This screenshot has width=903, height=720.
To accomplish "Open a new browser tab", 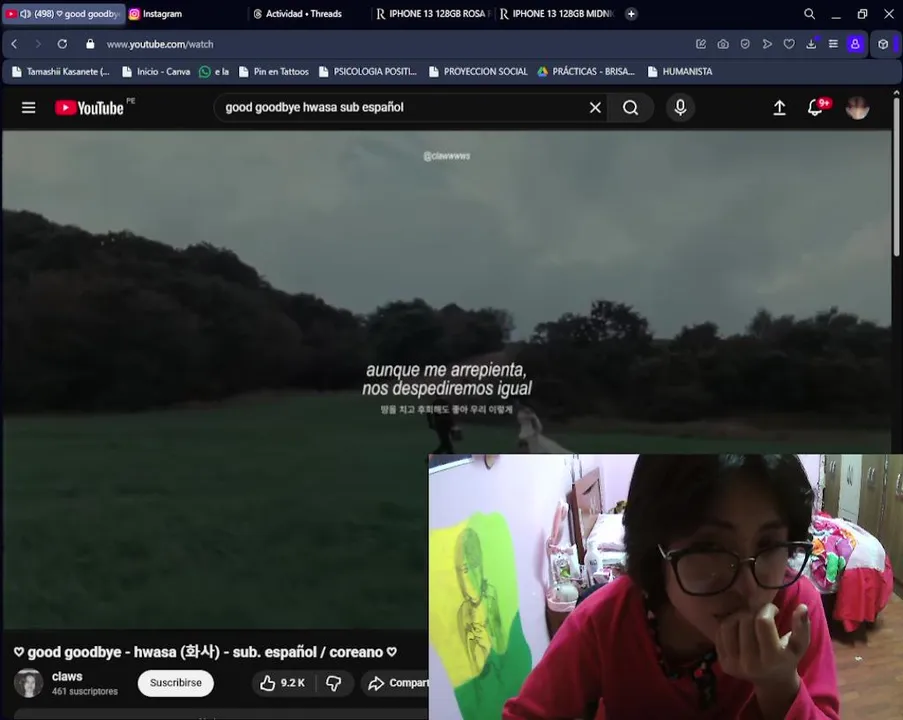I will (631, 14).
